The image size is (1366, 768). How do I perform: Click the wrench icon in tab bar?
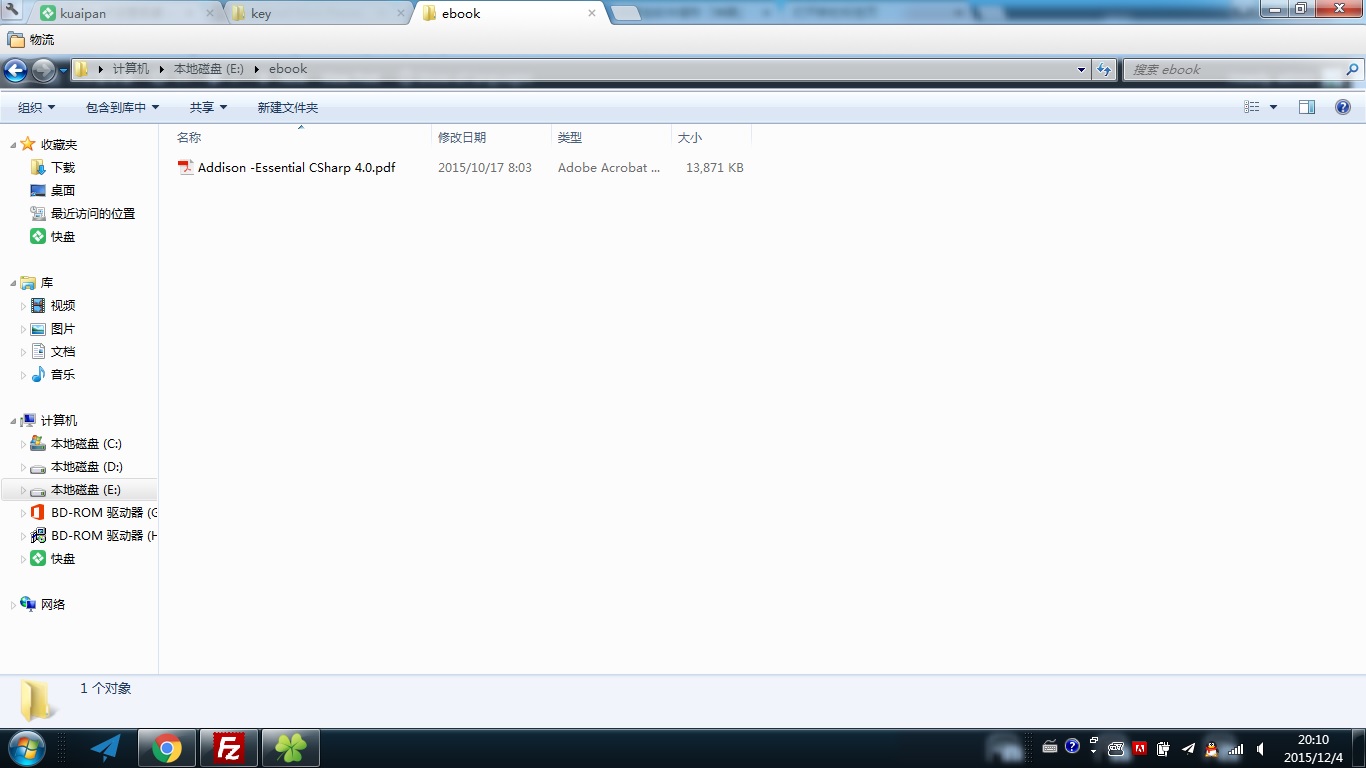[13, 12]
